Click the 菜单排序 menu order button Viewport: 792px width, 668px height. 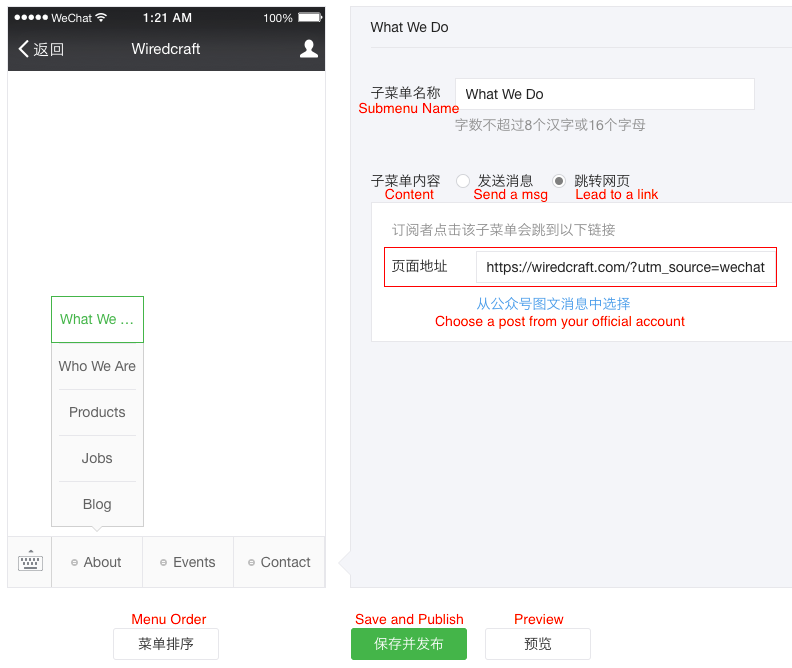[x=166, y=644]
